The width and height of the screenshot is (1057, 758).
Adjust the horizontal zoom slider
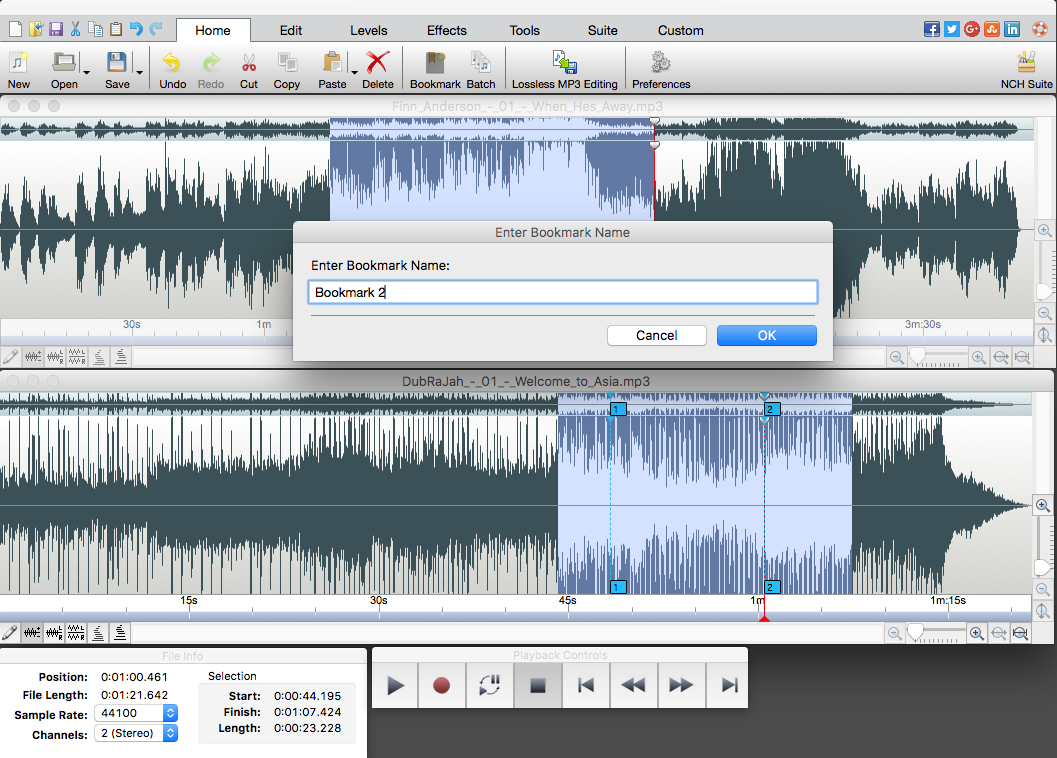(x=916, y=632)
